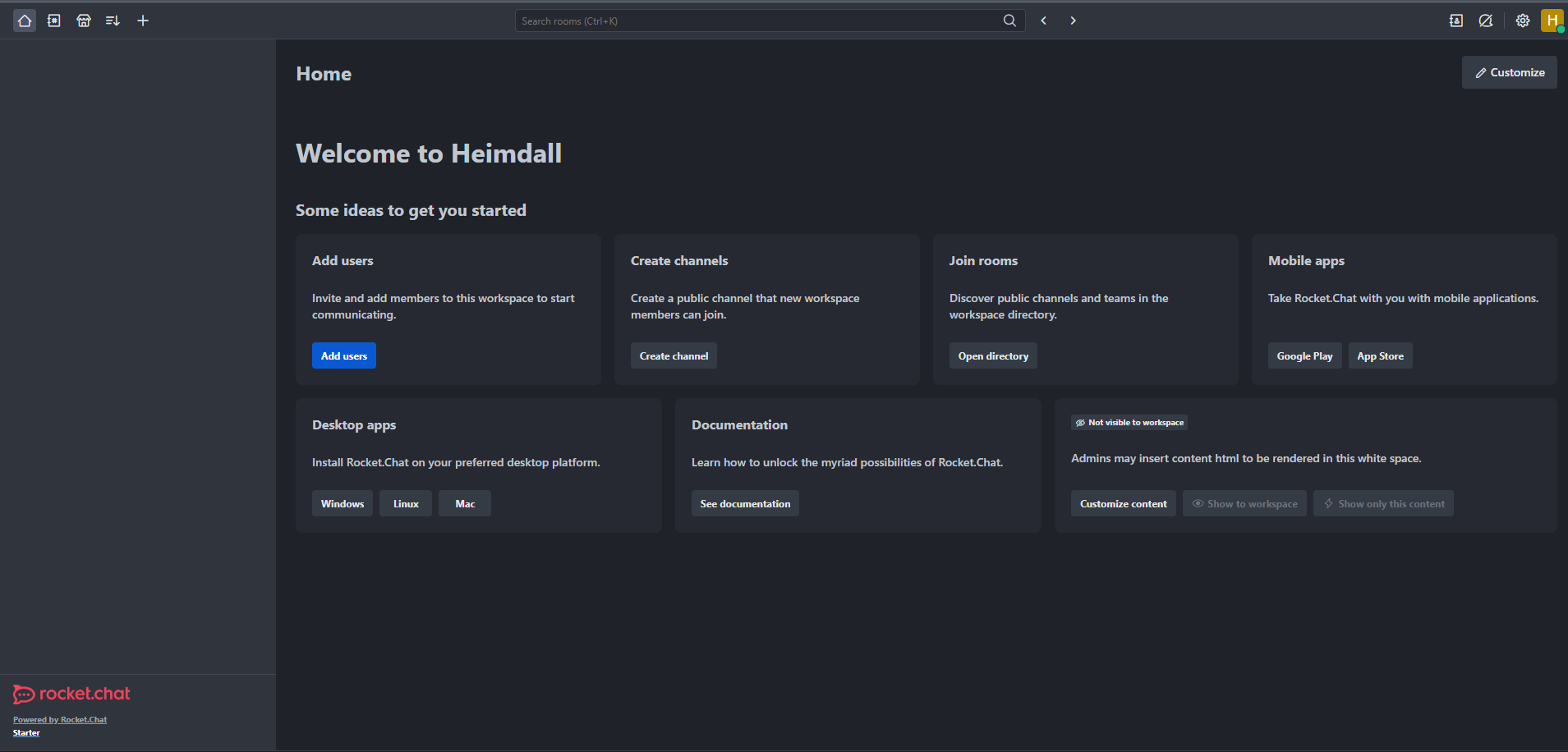Open your avatar menu showing H
The height and width of the screenshot is (752, 1568).
click(x=1551, y=20)
